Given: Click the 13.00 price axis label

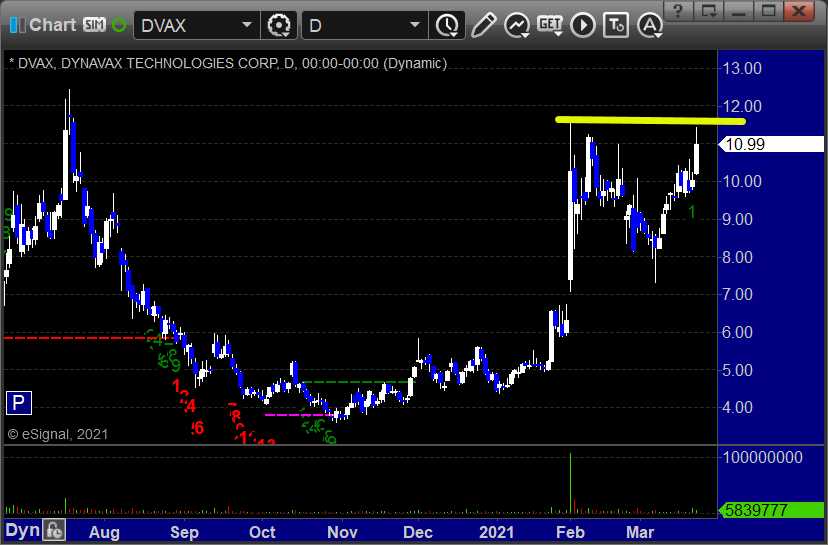Looking at the screenshot, I should pos(742,68).
